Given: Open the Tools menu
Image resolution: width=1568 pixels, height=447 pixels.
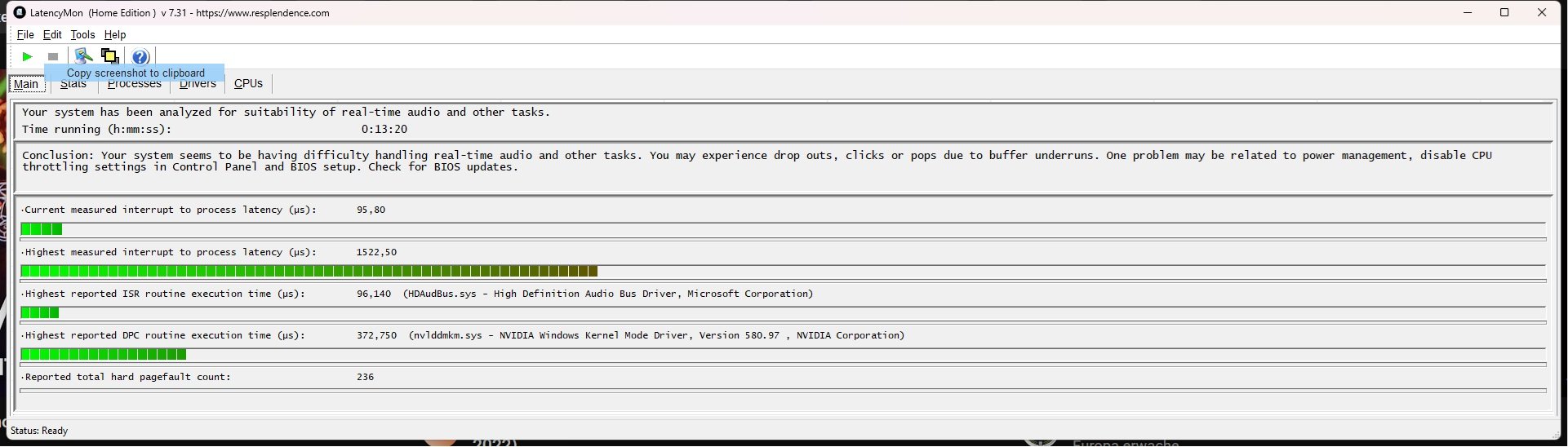Looking at the screenshot, I should [82, 34].
